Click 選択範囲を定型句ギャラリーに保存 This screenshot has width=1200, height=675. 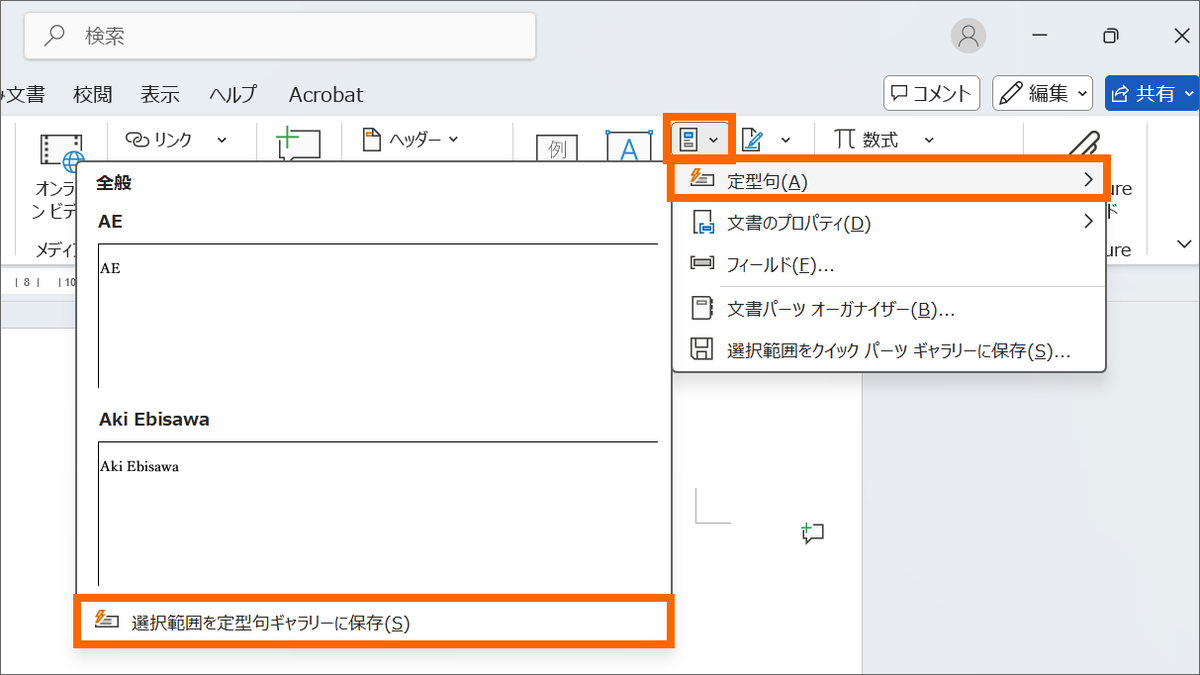[x=370, y=622]
